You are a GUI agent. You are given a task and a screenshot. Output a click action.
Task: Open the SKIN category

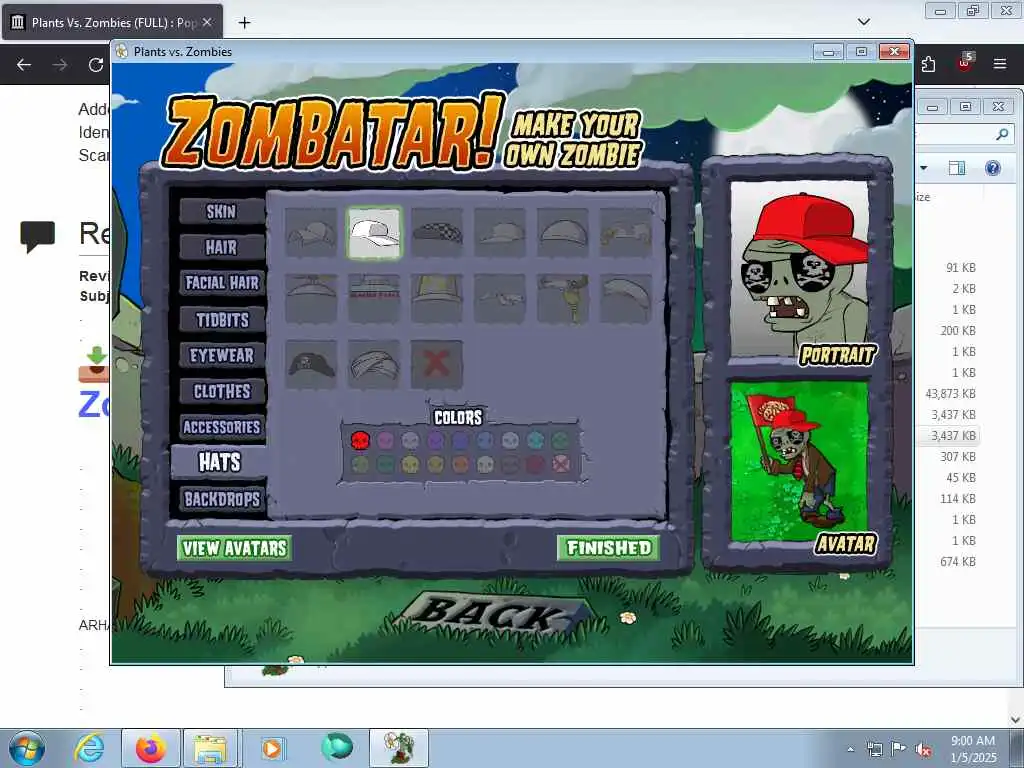coord(221,211)
